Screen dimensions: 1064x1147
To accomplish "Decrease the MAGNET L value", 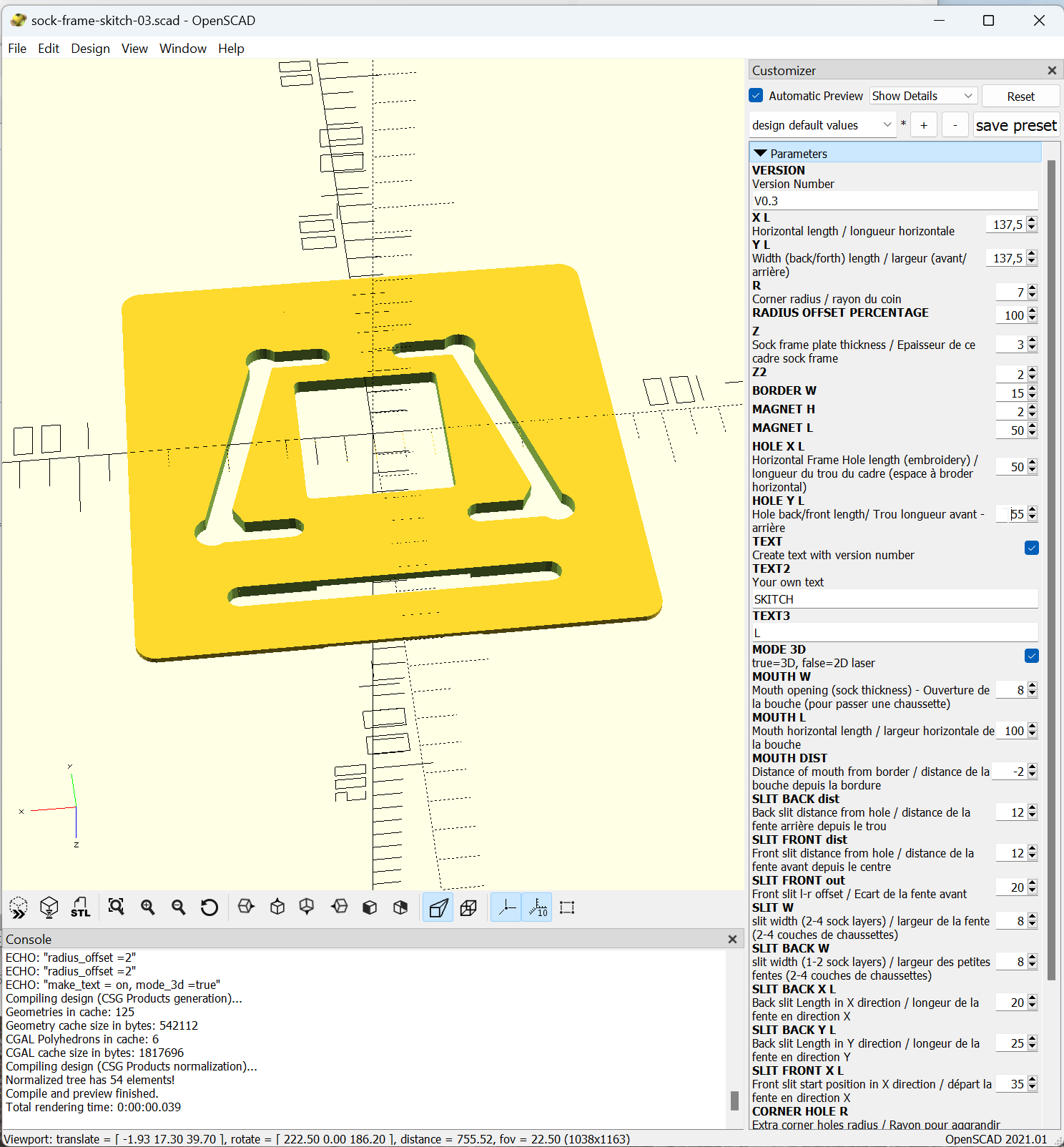I will [1032, 434].
